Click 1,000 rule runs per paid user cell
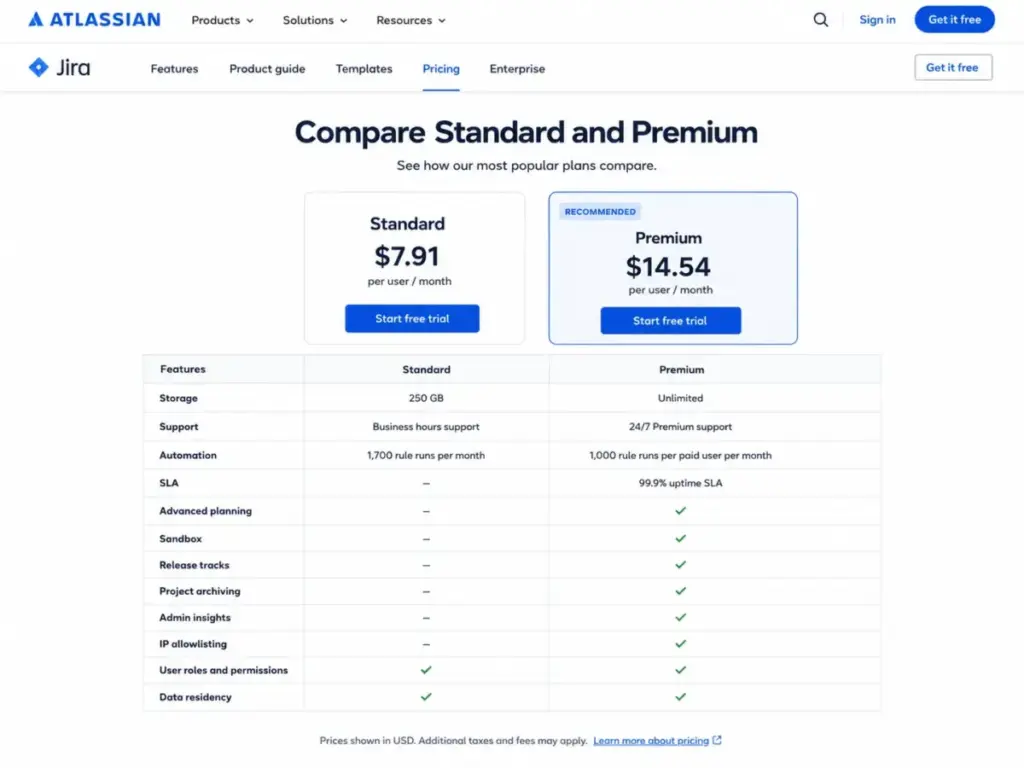This screenshot has height=768, width=1024. click(x=680, y=455)
